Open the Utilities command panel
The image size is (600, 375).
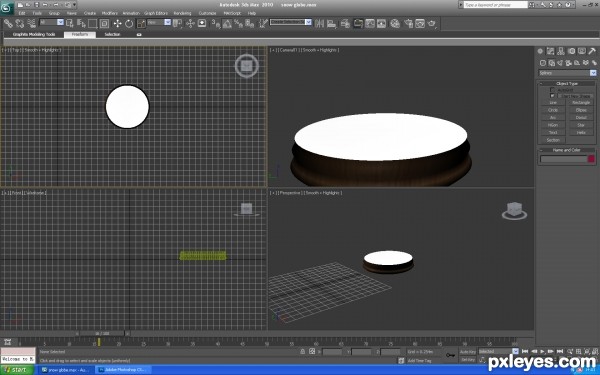tap(592, 51)
